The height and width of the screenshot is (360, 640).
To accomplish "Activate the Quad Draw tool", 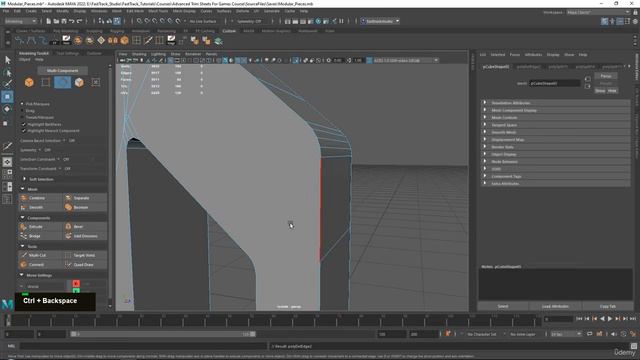I will point(85,264).
